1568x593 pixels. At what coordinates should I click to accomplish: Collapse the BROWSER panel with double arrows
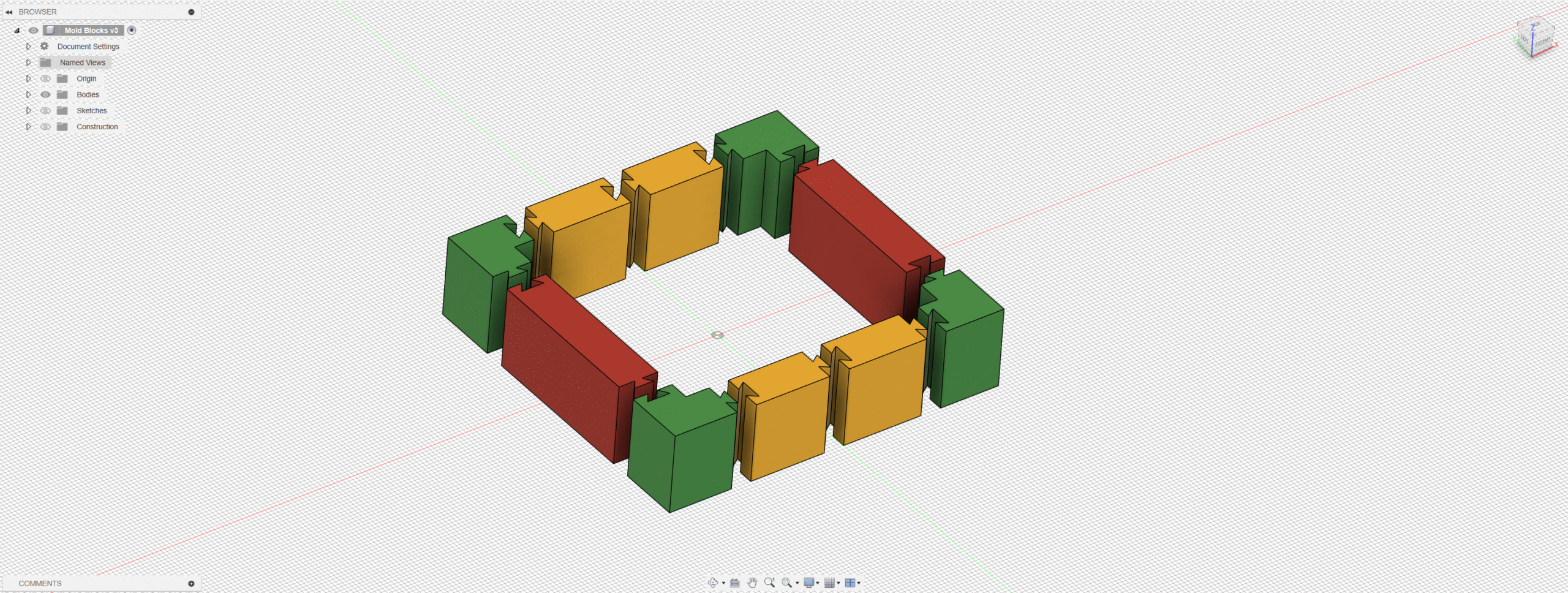(9, 12)
